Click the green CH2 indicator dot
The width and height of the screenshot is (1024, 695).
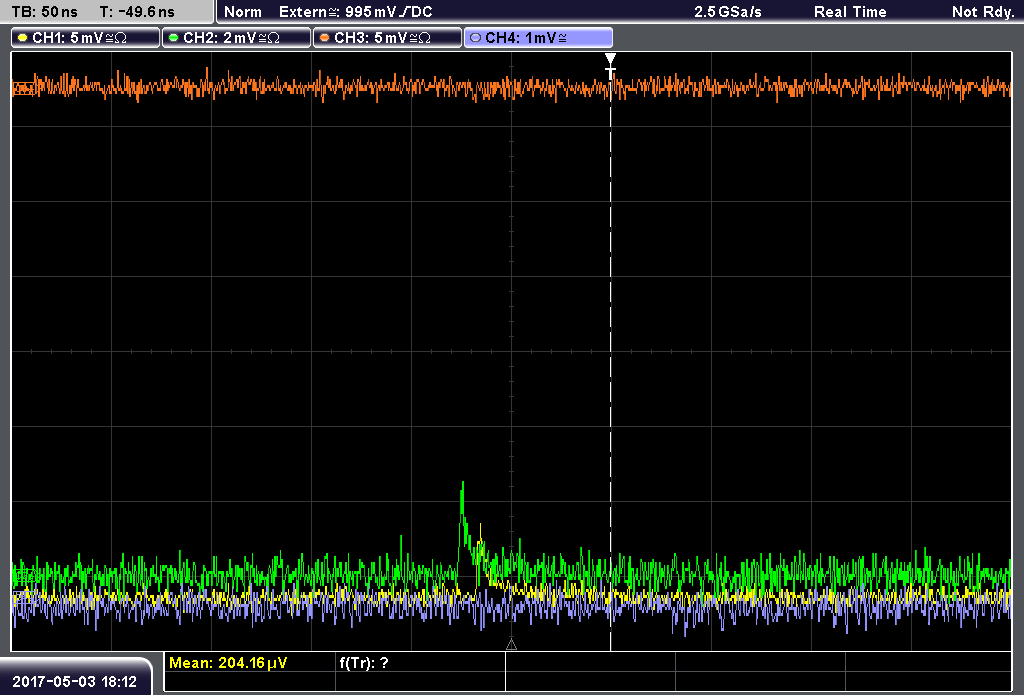174,38
